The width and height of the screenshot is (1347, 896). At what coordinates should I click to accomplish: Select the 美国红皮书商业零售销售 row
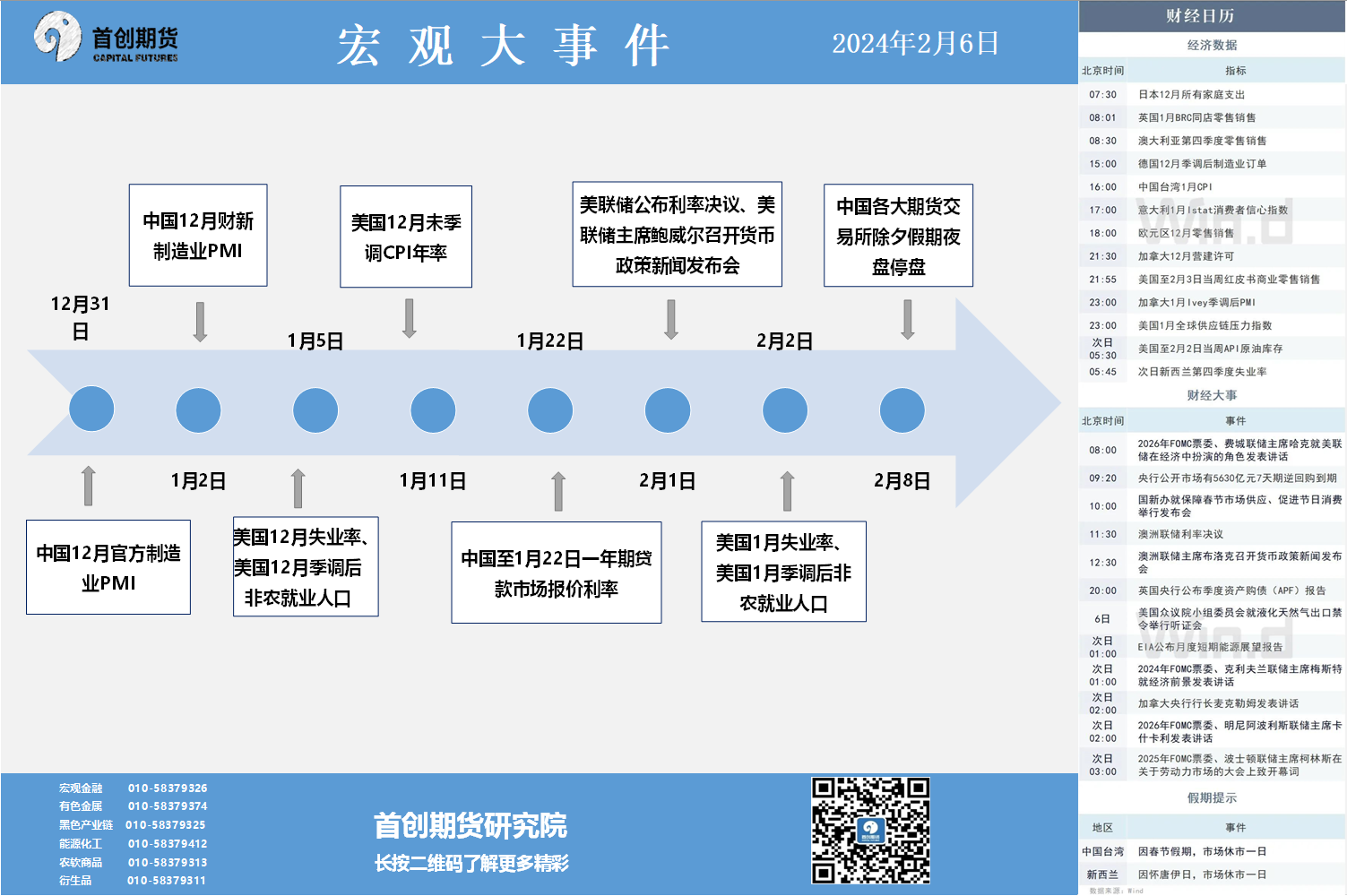(1212, 280)
